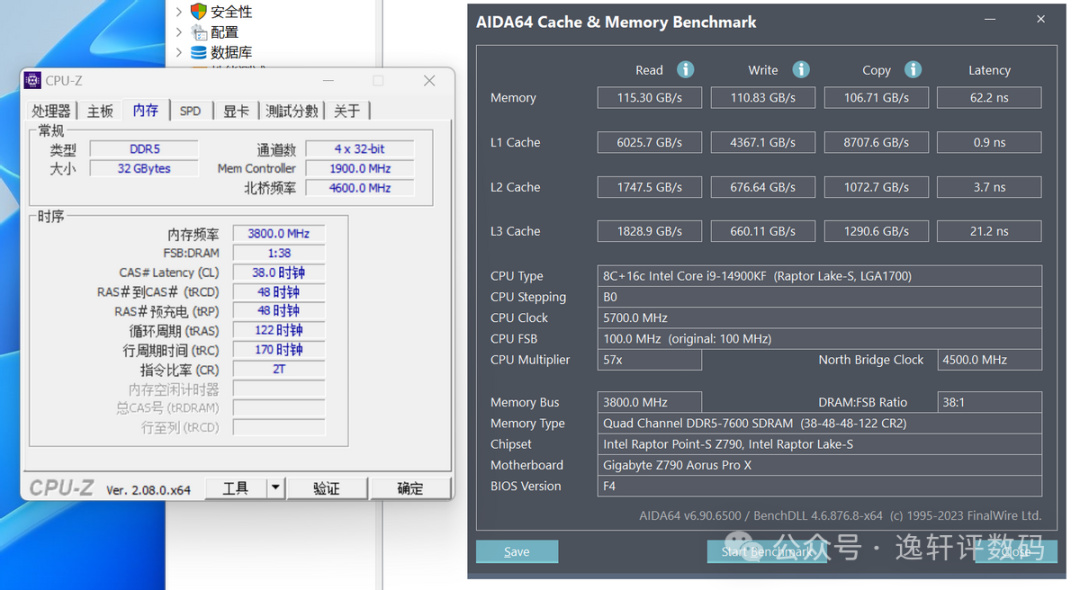Click the CPU Clock 5700.0 MHz field
This screenshot has height=590, width=1080.
tap(820, 318)
